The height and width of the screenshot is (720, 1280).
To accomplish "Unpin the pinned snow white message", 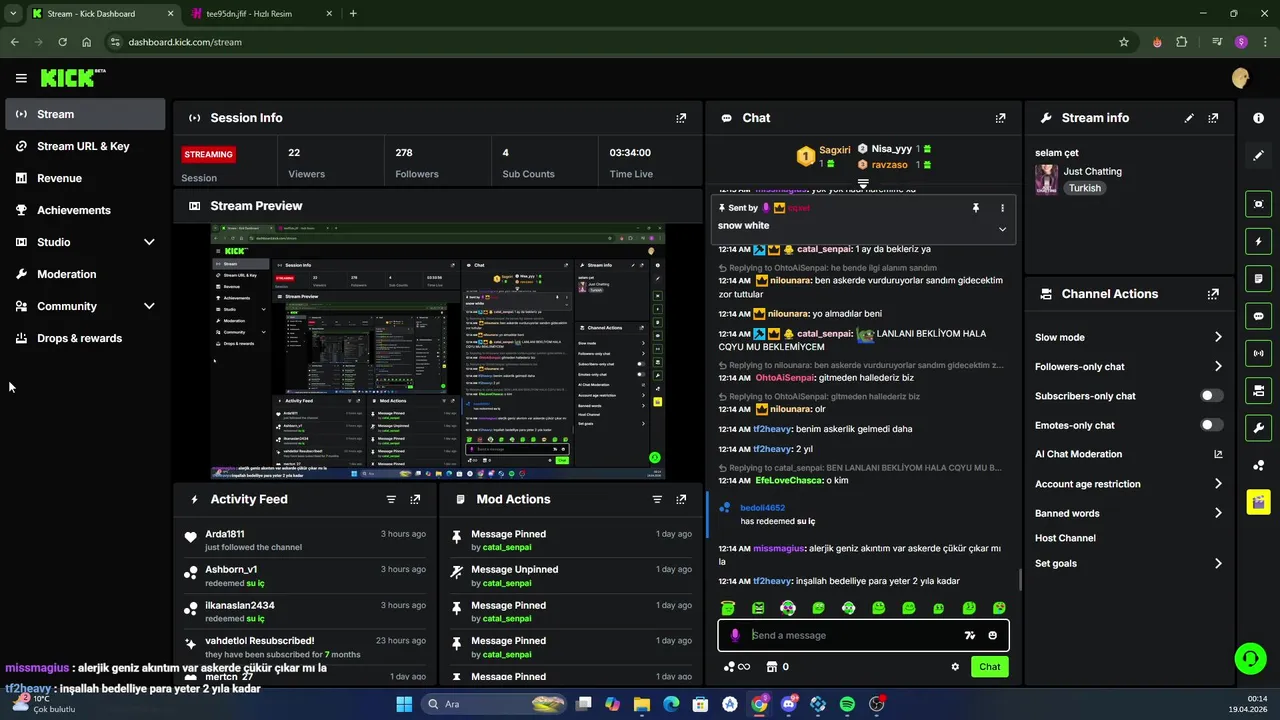I will coord(975,208).
